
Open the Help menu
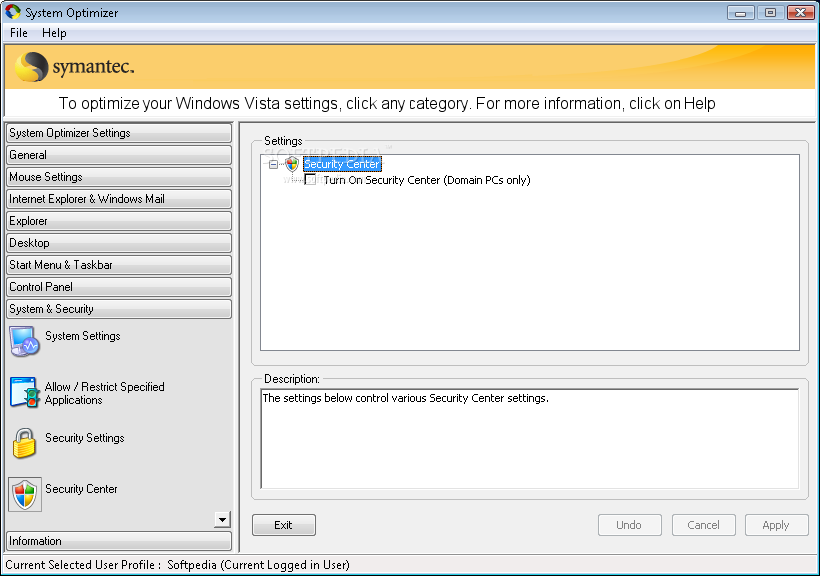[x=54, y=33]
